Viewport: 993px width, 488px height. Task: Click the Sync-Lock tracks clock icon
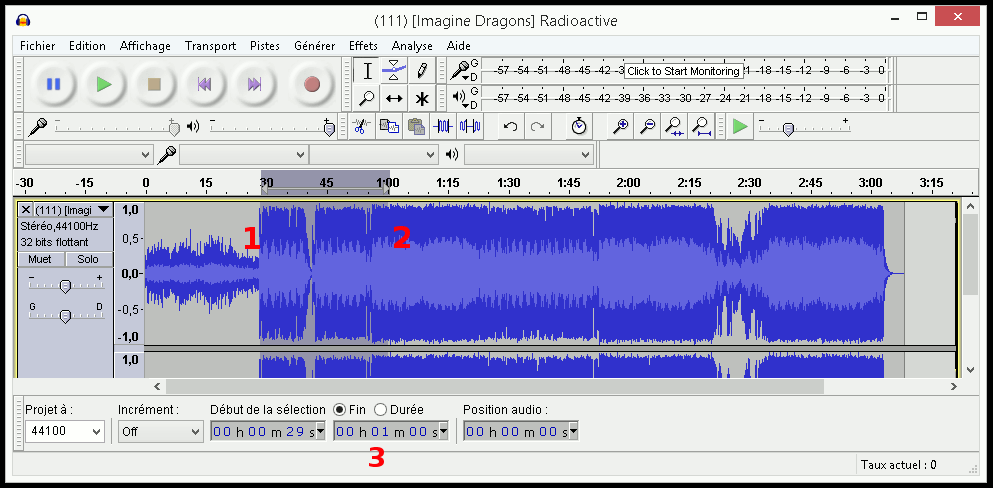(x=579, y=127)
